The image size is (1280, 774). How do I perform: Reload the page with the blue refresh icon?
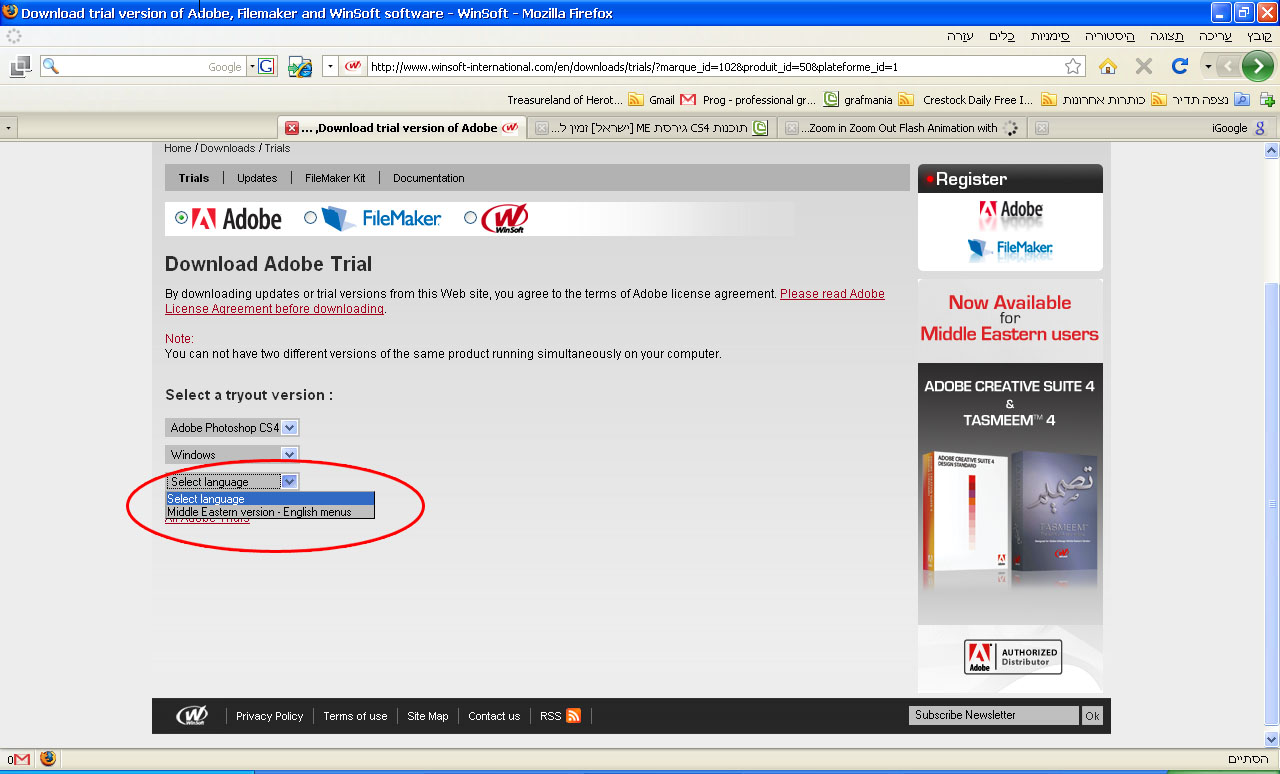1180,66
